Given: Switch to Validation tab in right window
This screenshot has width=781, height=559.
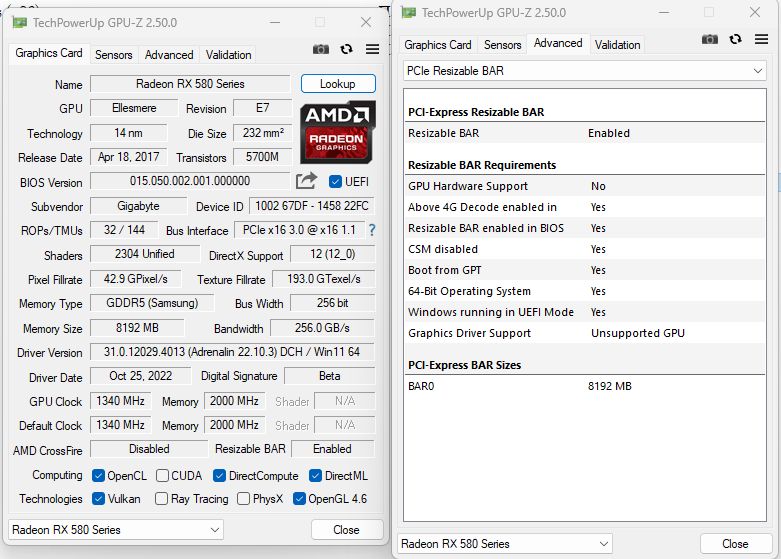Looking at the screenshot, I should [617, 45].
